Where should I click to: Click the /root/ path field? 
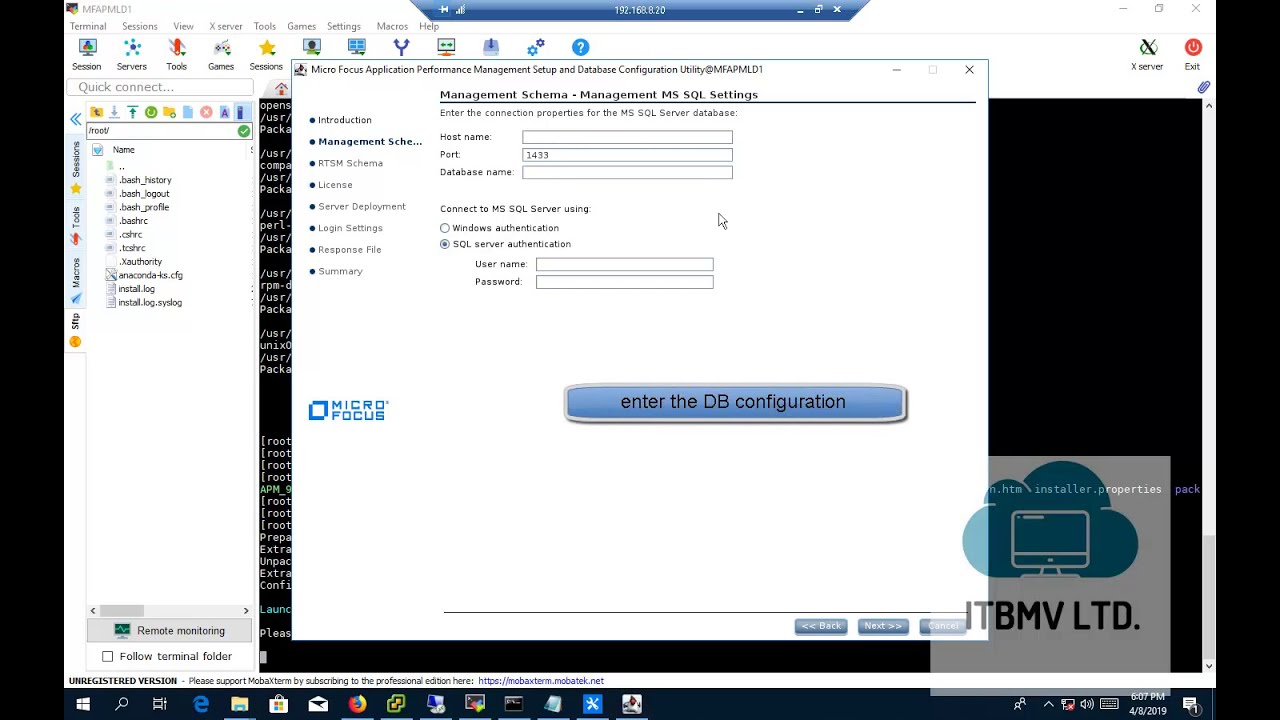click(161, 131)
